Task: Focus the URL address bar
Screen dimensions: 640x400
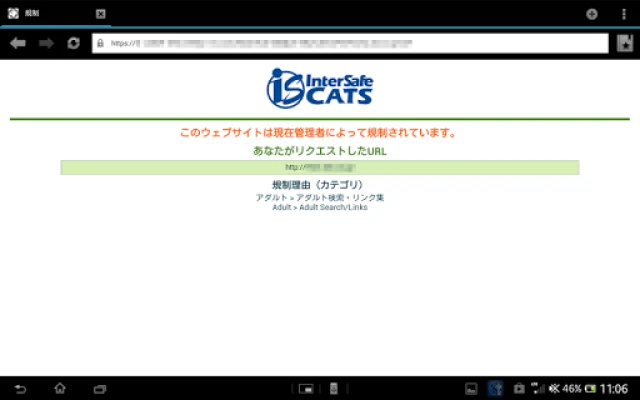Action: (x=350, y=44)
